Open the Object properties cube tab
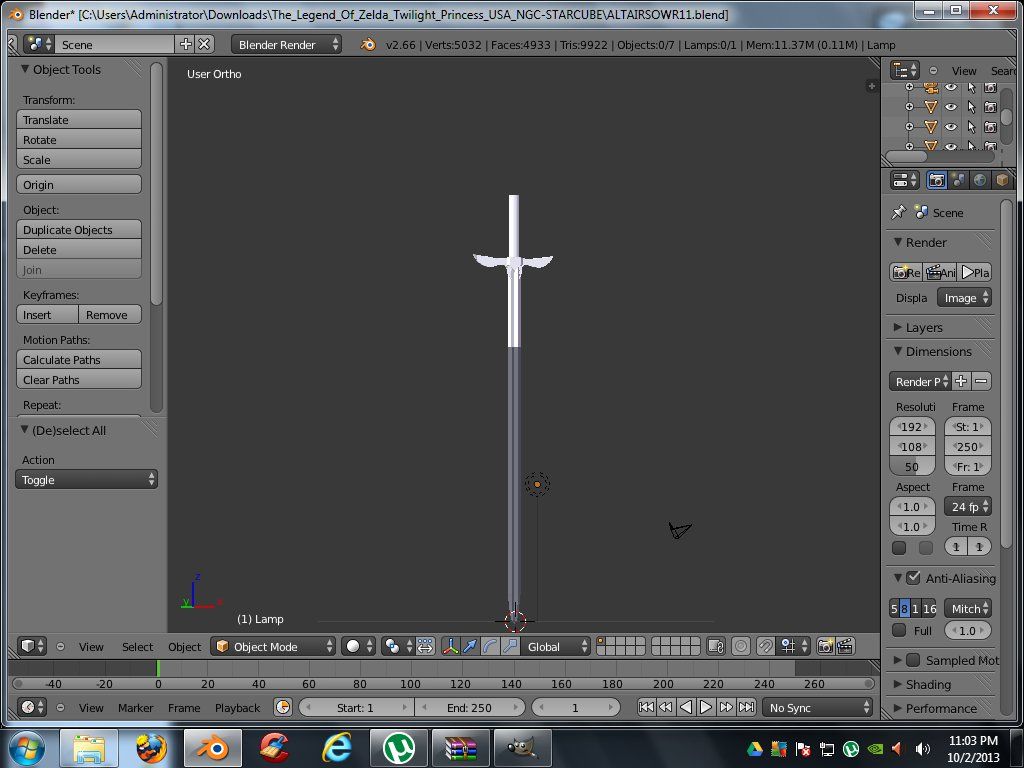The height and width of the screenshot is (768, 1024). click(1001, 180)
